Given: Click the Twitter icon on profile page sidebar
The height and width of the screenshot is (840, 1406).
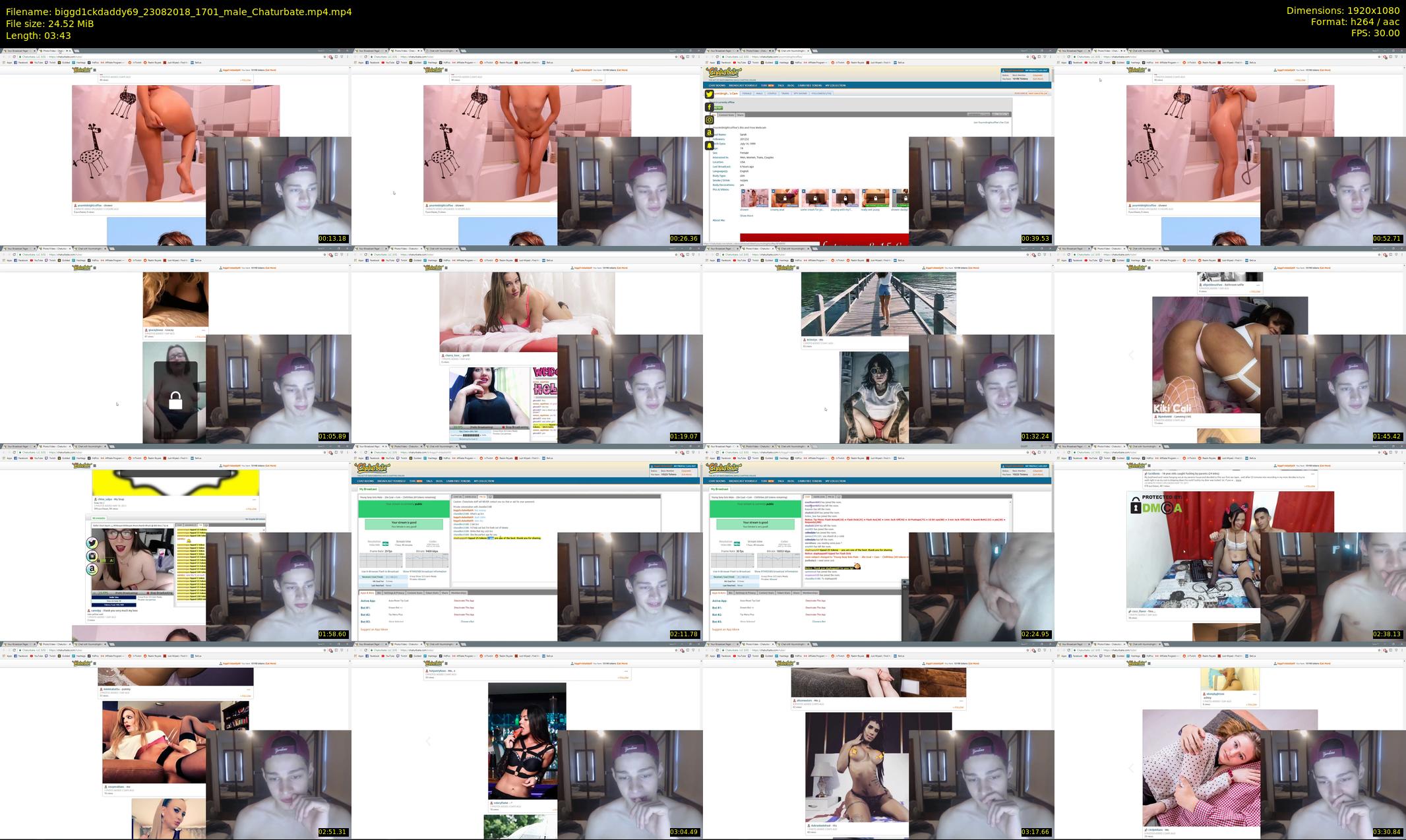Looking at the screenshot, I should tap(710, 94).
